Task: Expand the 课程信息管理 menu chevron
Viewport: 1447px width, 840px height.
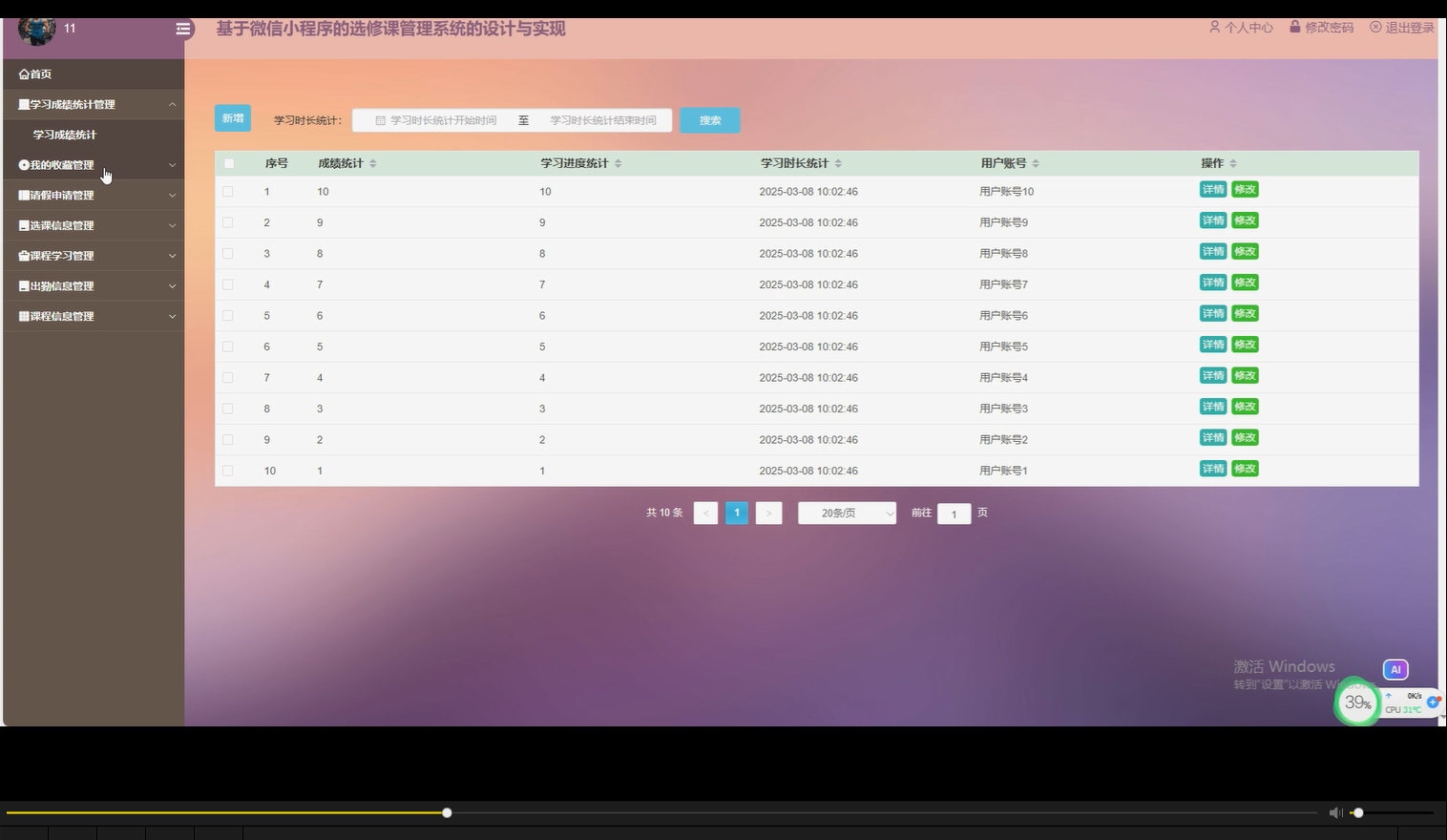Action: (172, 316)
